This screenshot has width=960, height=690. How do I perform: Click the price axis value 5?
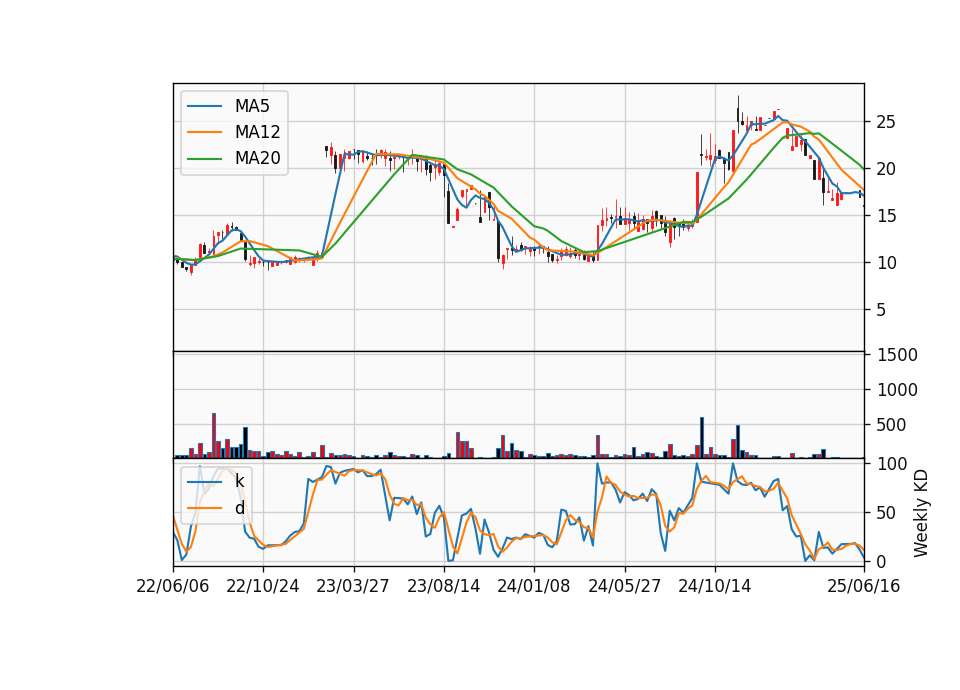(881, 310)
